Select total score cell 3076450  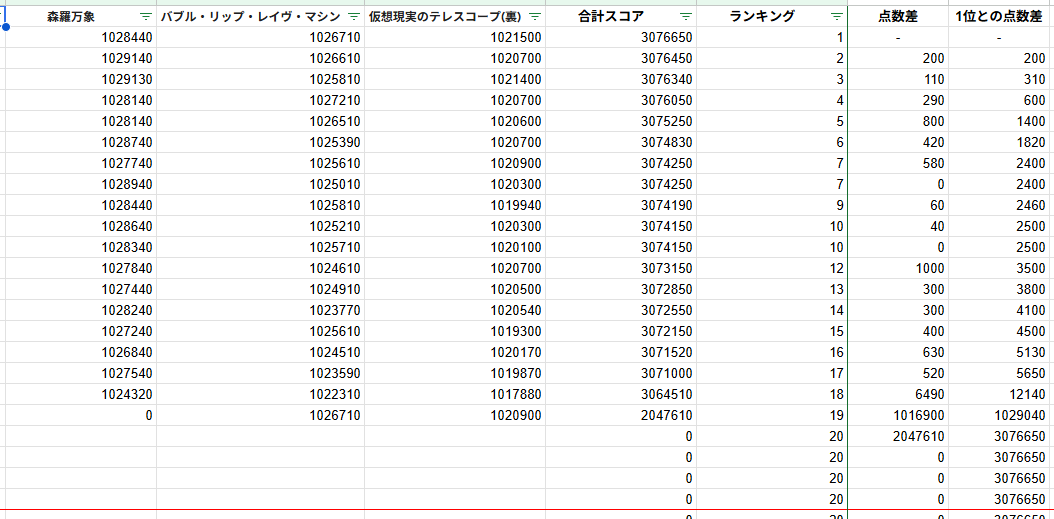[x=621, y=58]
